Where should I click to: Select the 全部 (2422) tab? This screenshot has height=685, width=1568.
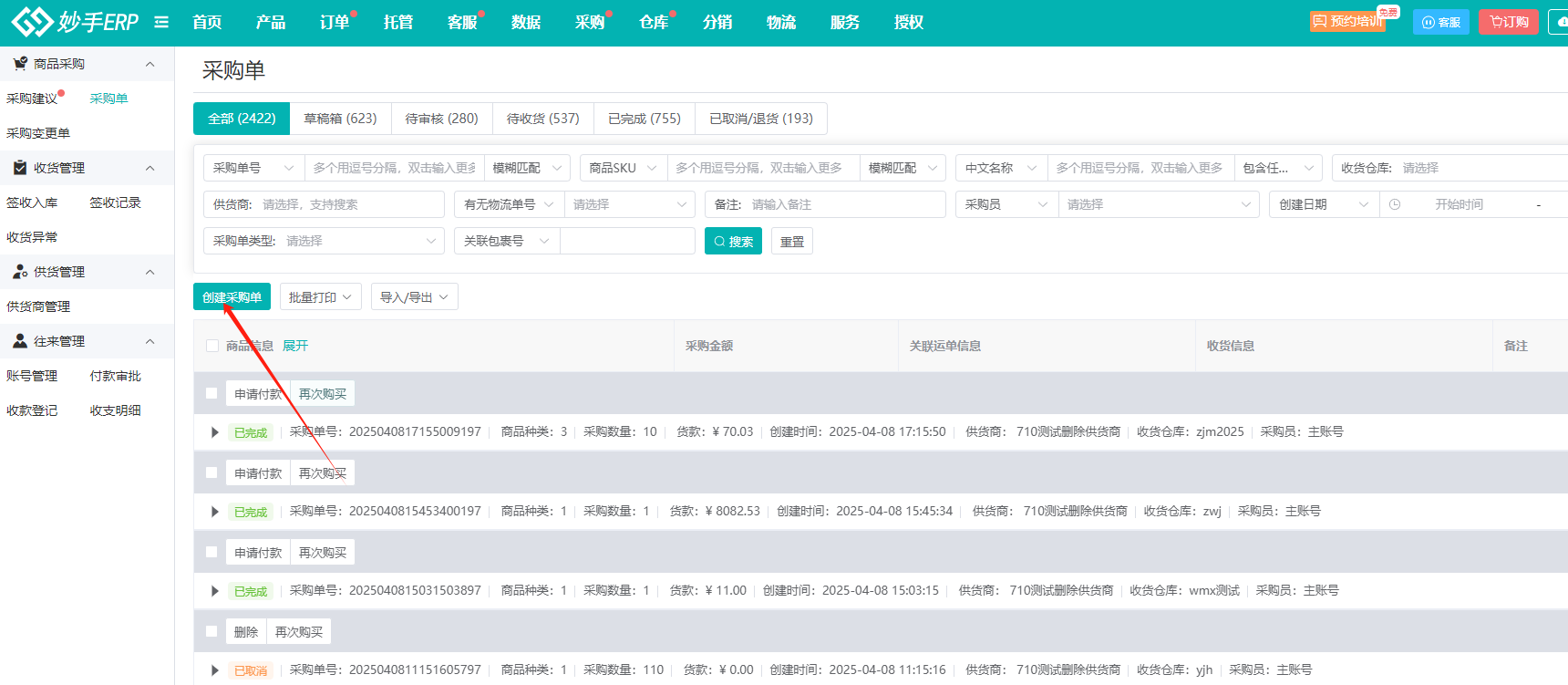pos(242,119)
